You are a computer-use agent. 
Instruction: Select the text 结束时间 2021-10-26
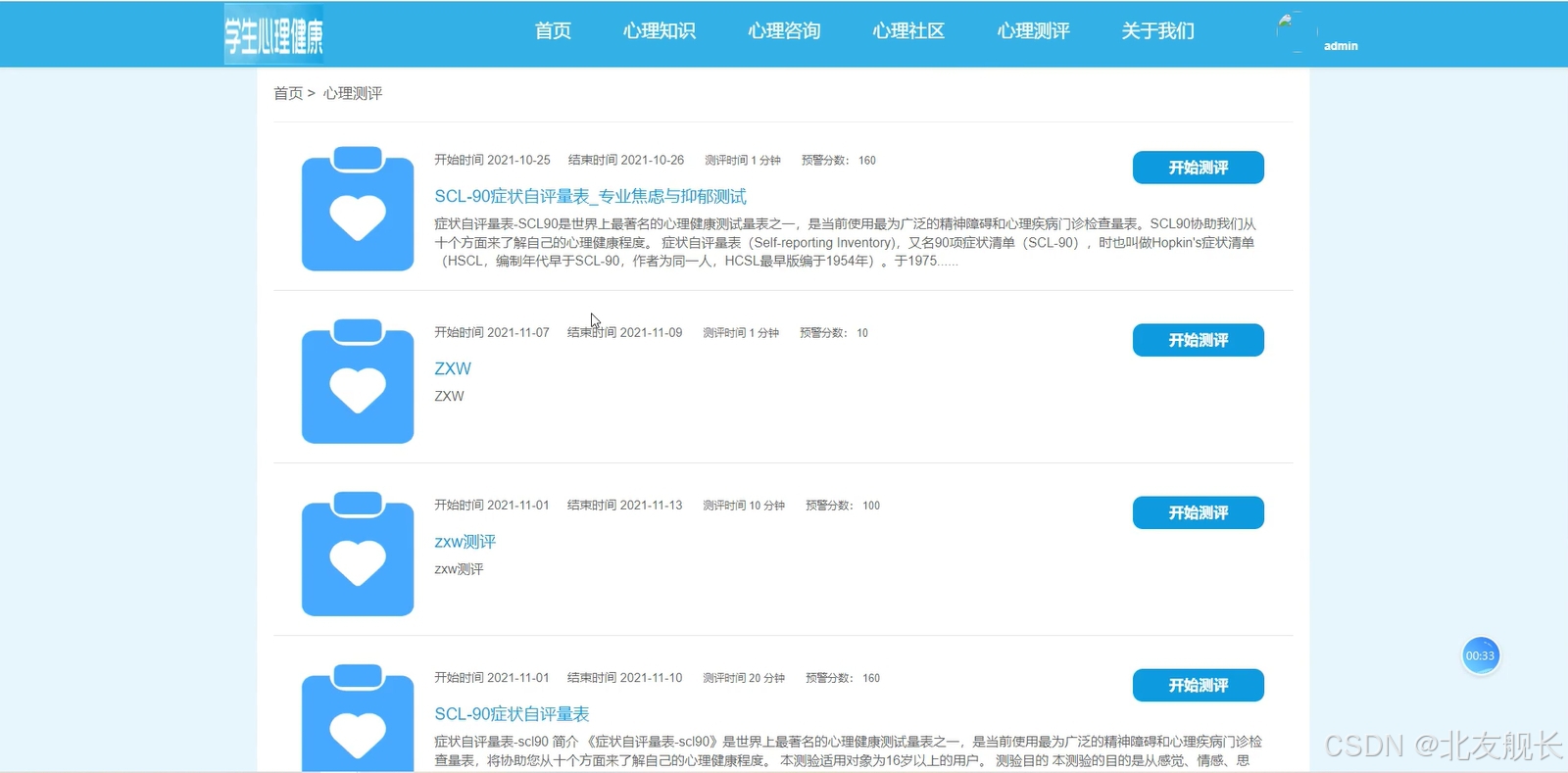point(625,160)
